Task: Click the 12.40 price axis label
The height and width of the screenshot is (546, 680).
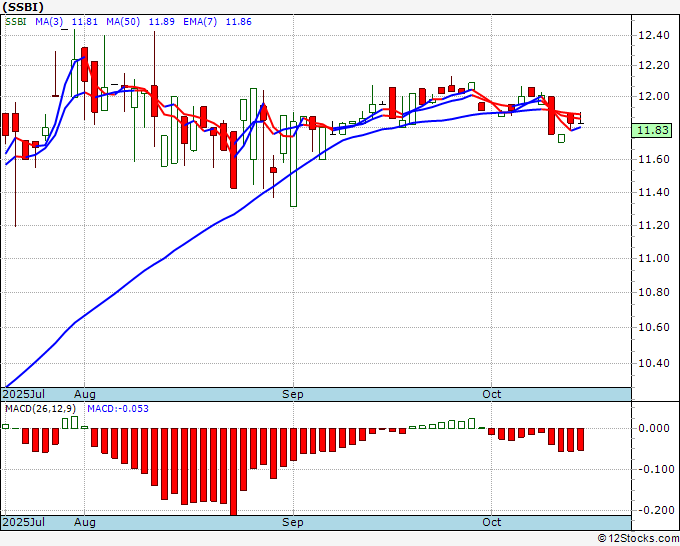Action: pyautogui.click(x=654, y=35)
